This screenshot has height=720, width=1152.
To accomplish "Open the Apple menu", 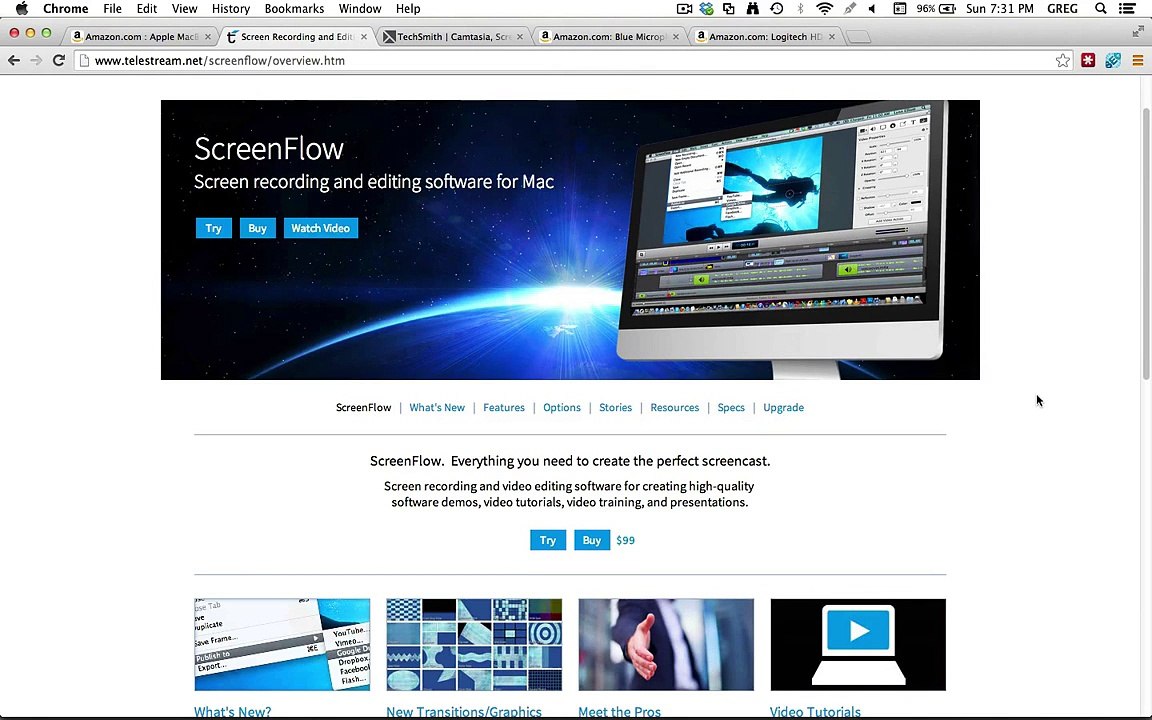I will coord(21,9).
